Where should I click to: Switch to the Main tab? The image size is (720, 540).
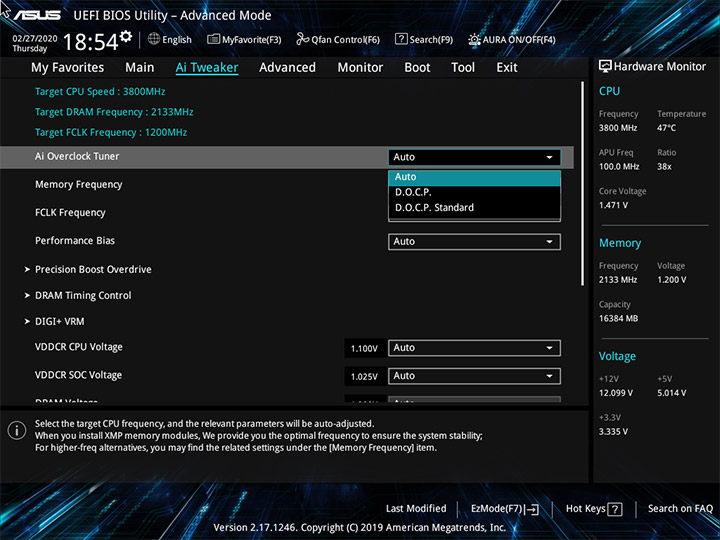pyautogui.click(x=140, y=68)
